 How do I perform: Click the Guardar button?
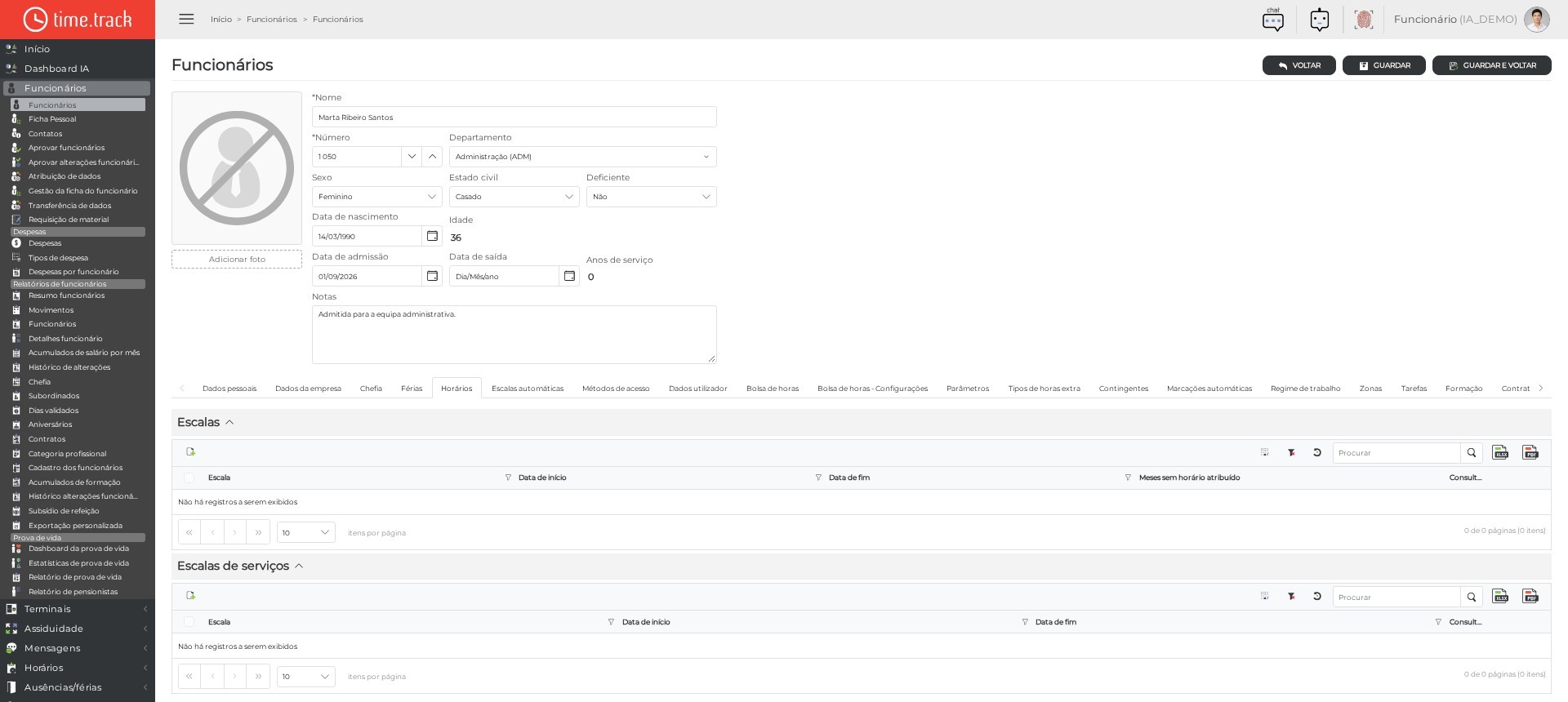tap(1383, 65)
